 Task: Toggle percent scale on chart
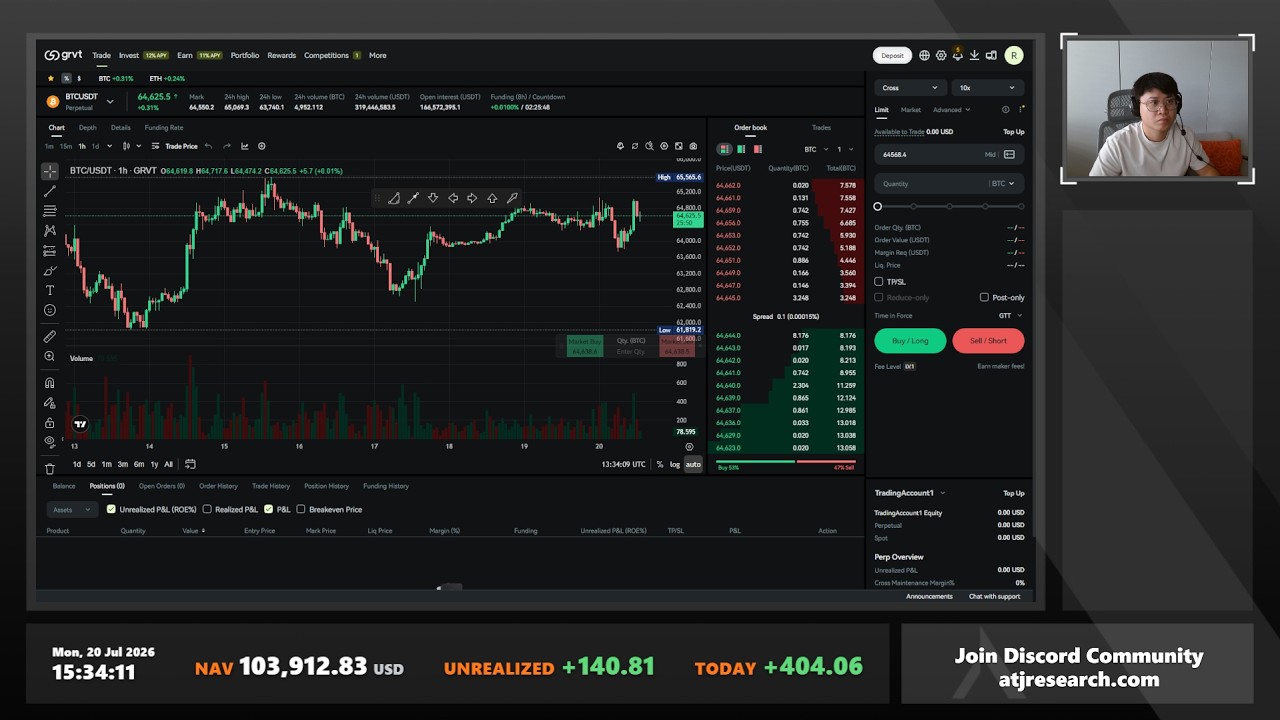click(x=659, y=464)
